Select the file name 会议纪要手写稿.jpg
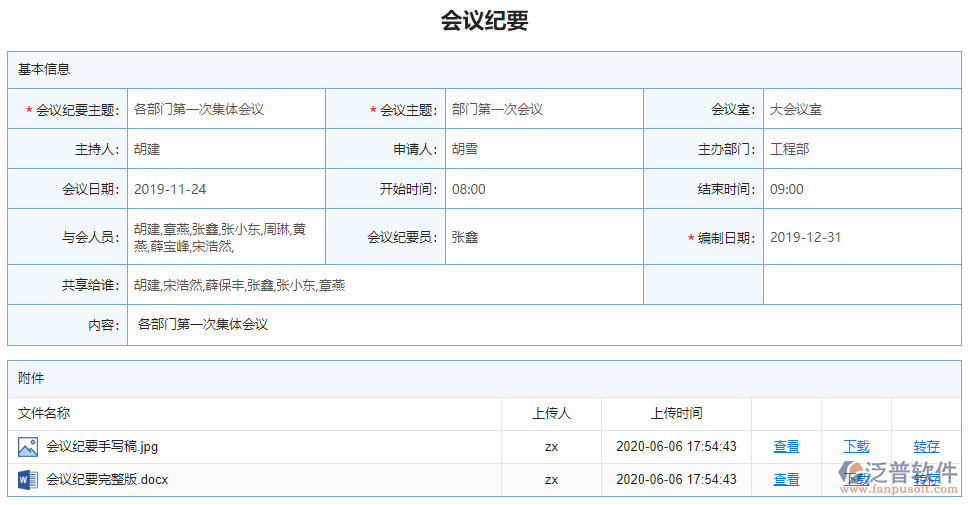Screen dimensions: 968x505 [102, 447]
